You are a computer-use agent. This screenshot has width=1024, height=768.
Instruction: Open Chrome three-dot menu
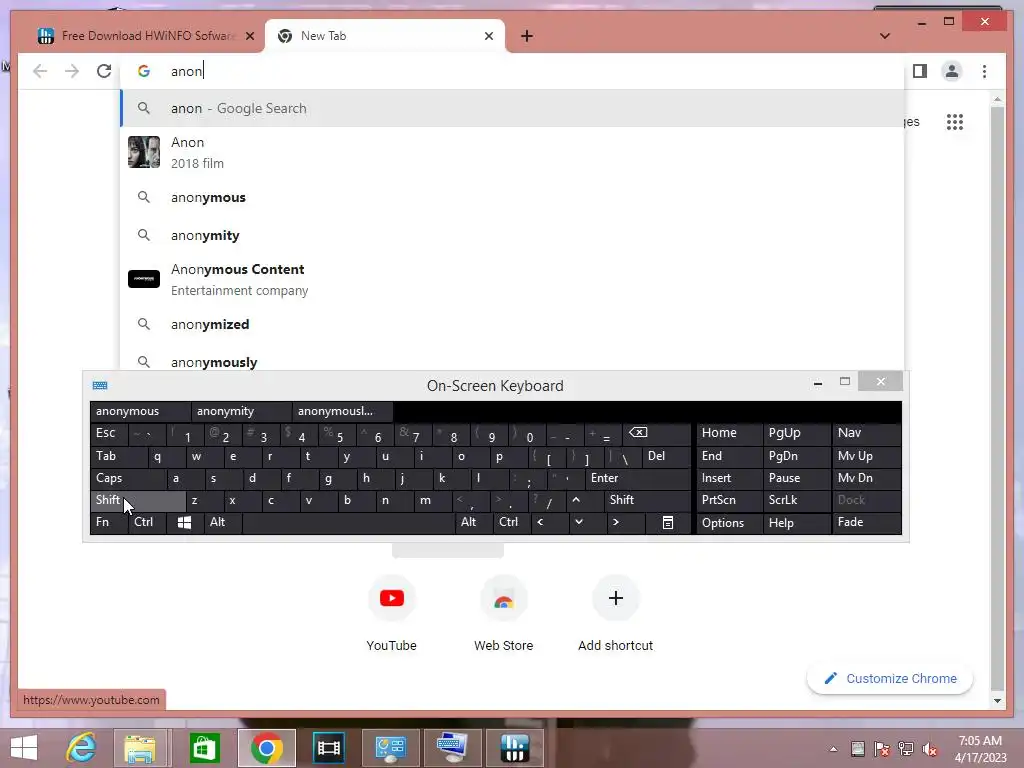coord(984,71)
